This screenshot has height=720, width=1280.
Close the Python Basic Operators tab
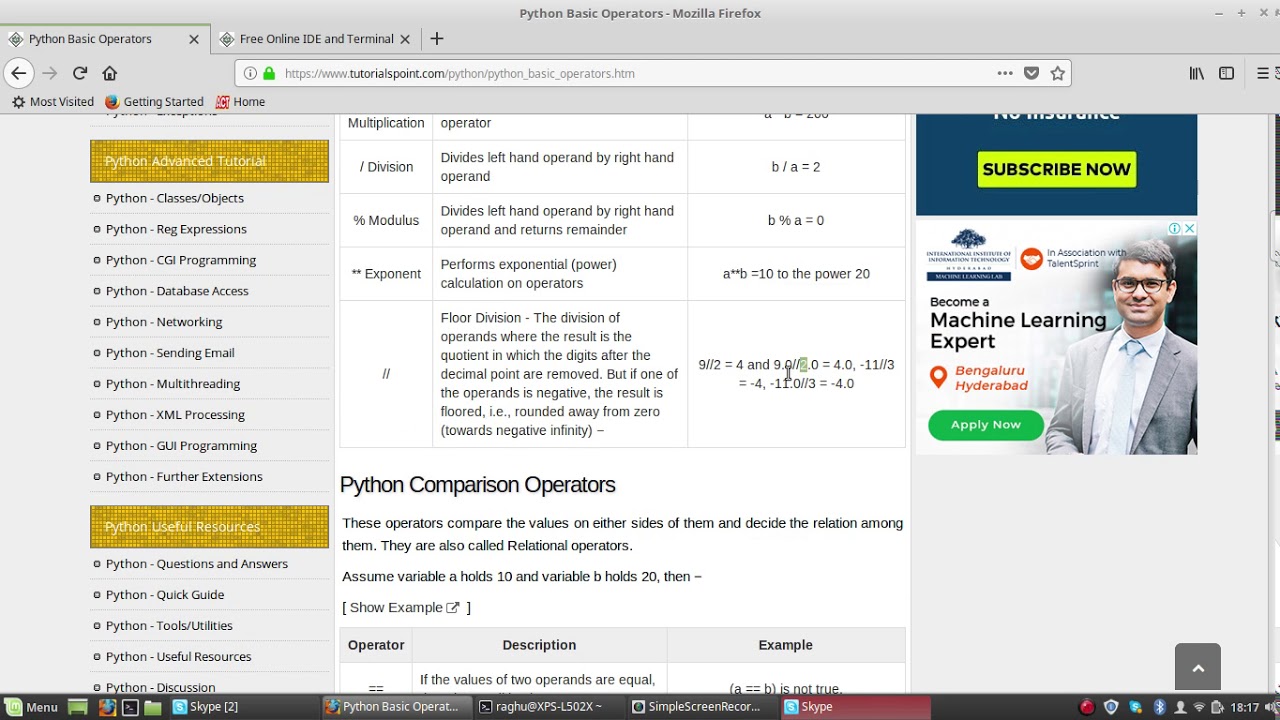194,39
